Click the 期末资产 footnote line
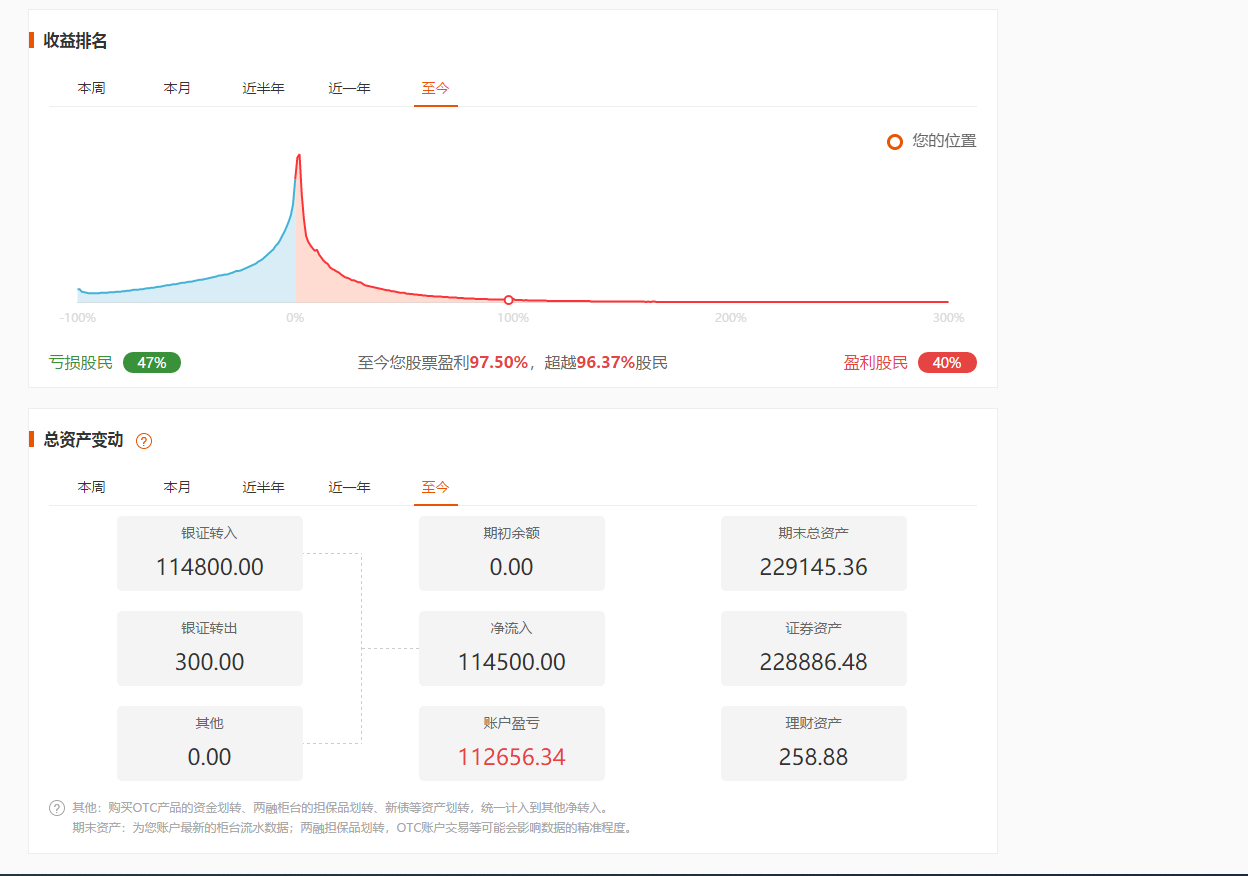1248x876 pixels. [352, 828]
